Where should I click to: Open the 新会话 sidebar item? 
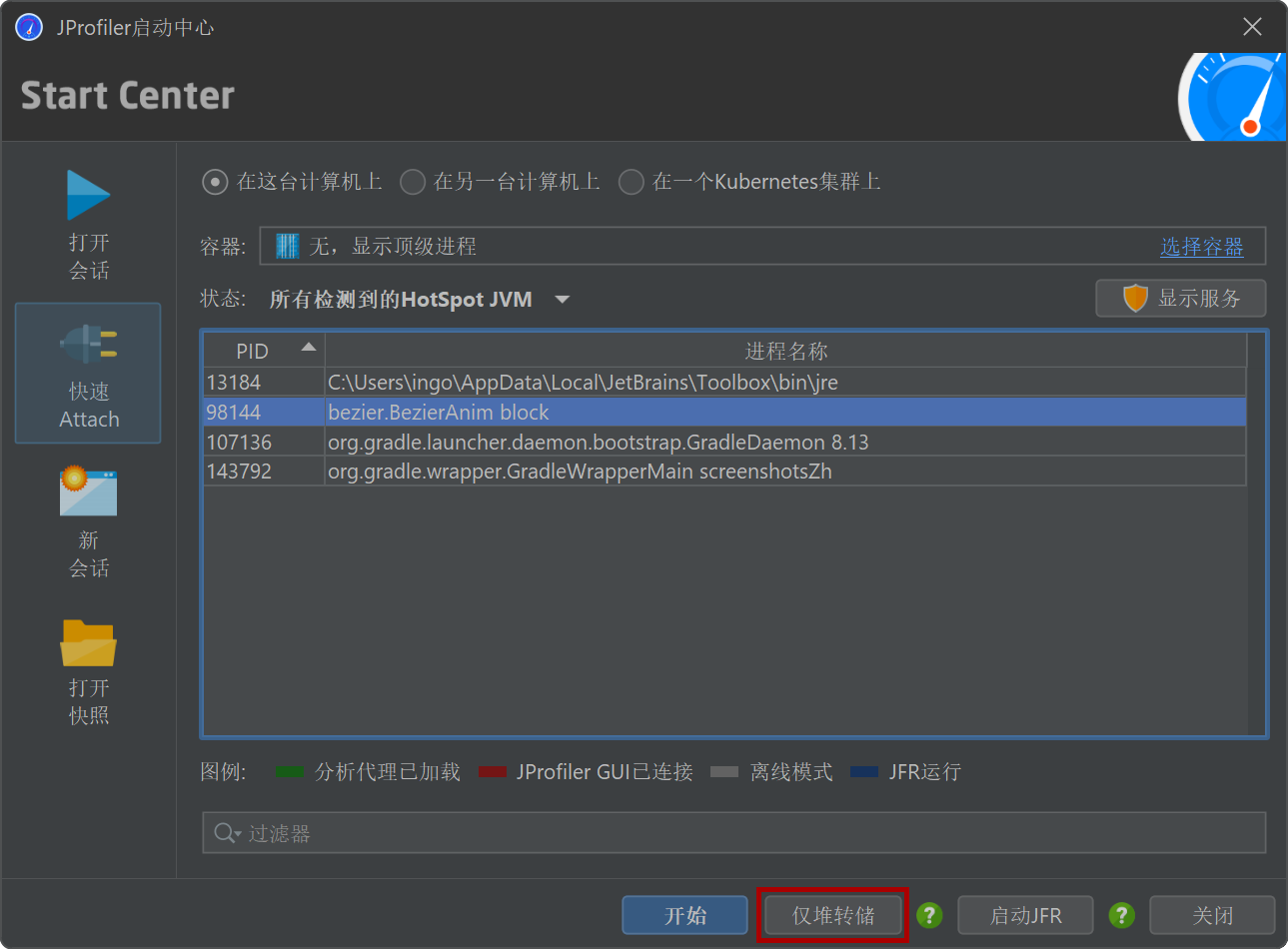point(88,522)
